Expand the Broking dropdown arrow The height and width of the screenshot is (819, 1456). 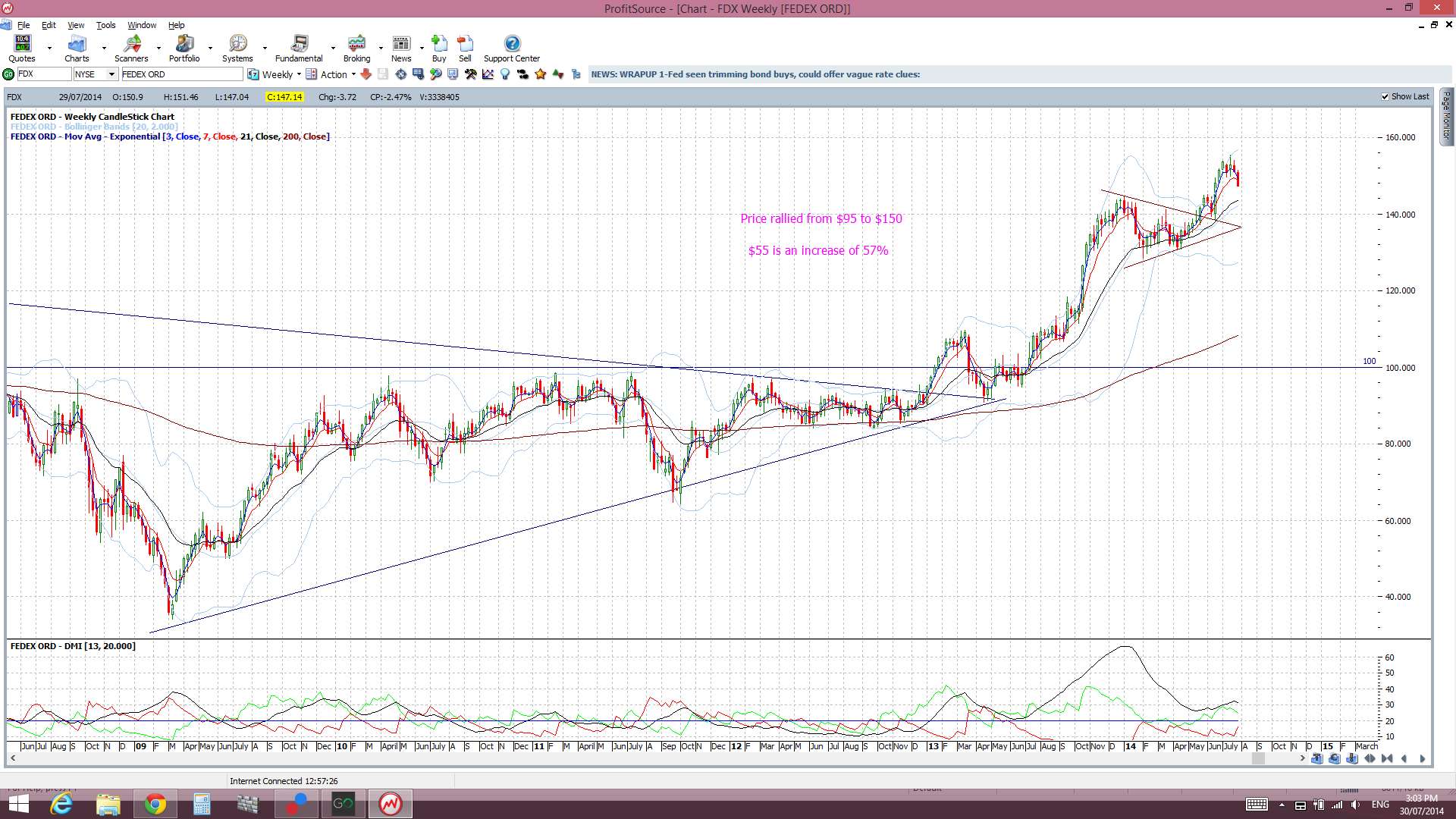[381, 48]
